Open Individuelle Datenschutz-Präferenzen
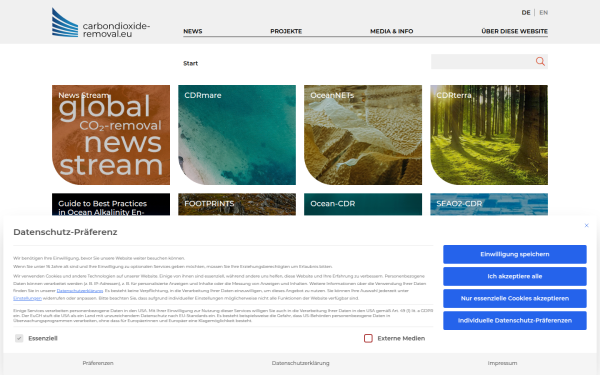Screen dimensions: 600x375 coord(515,321)
